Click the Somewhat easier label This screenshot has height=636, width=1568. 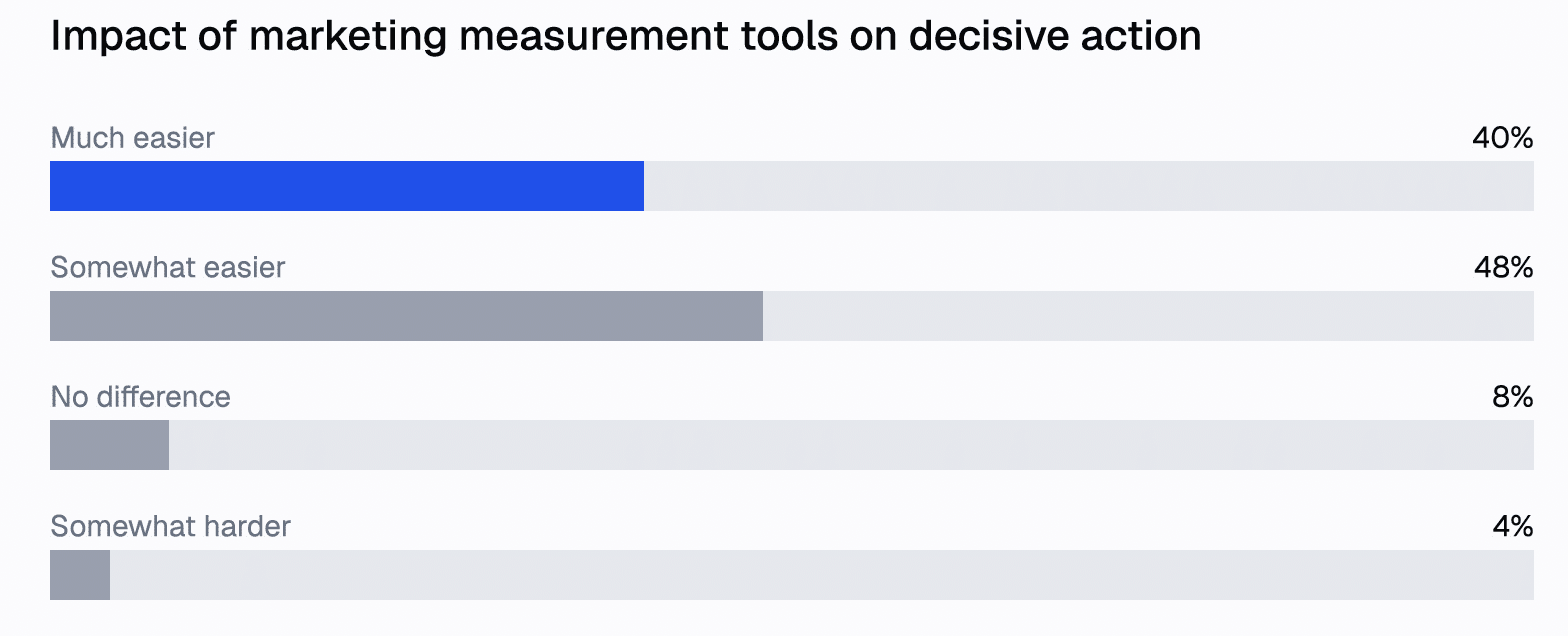tap(168, 267)
